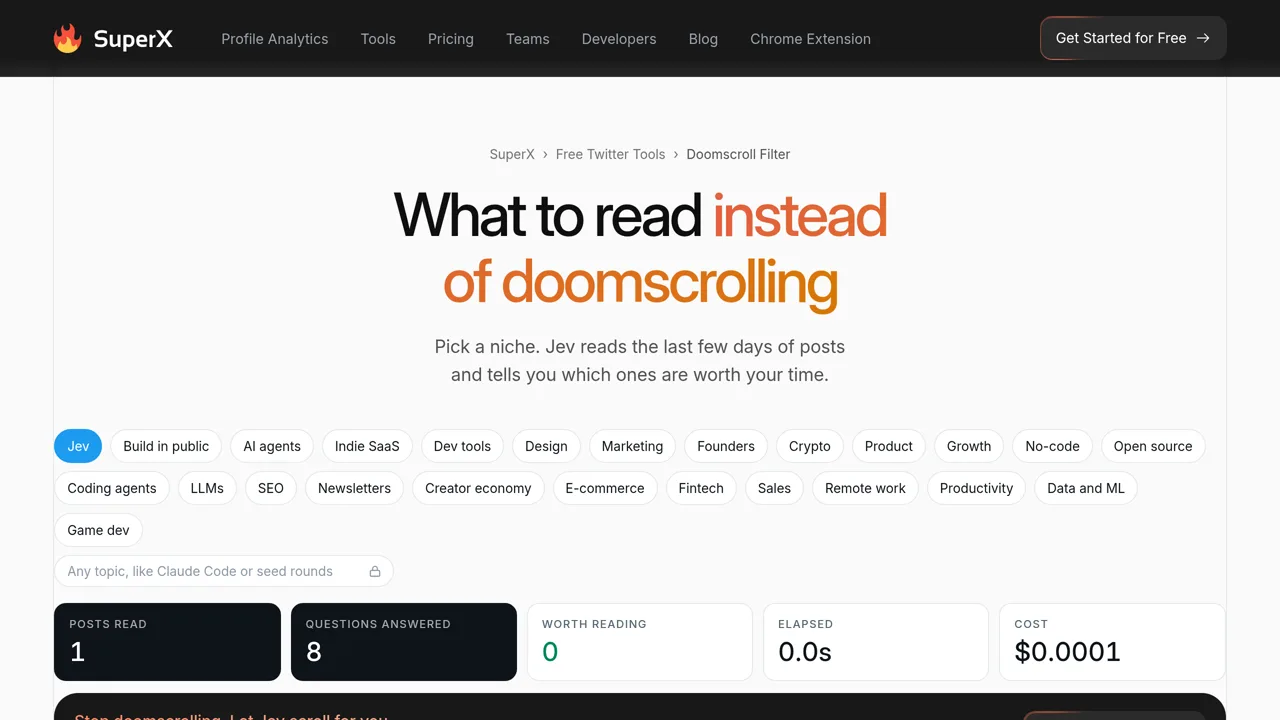Select the Jev niche chip
1280x720 pixels.
click(78, 446)
